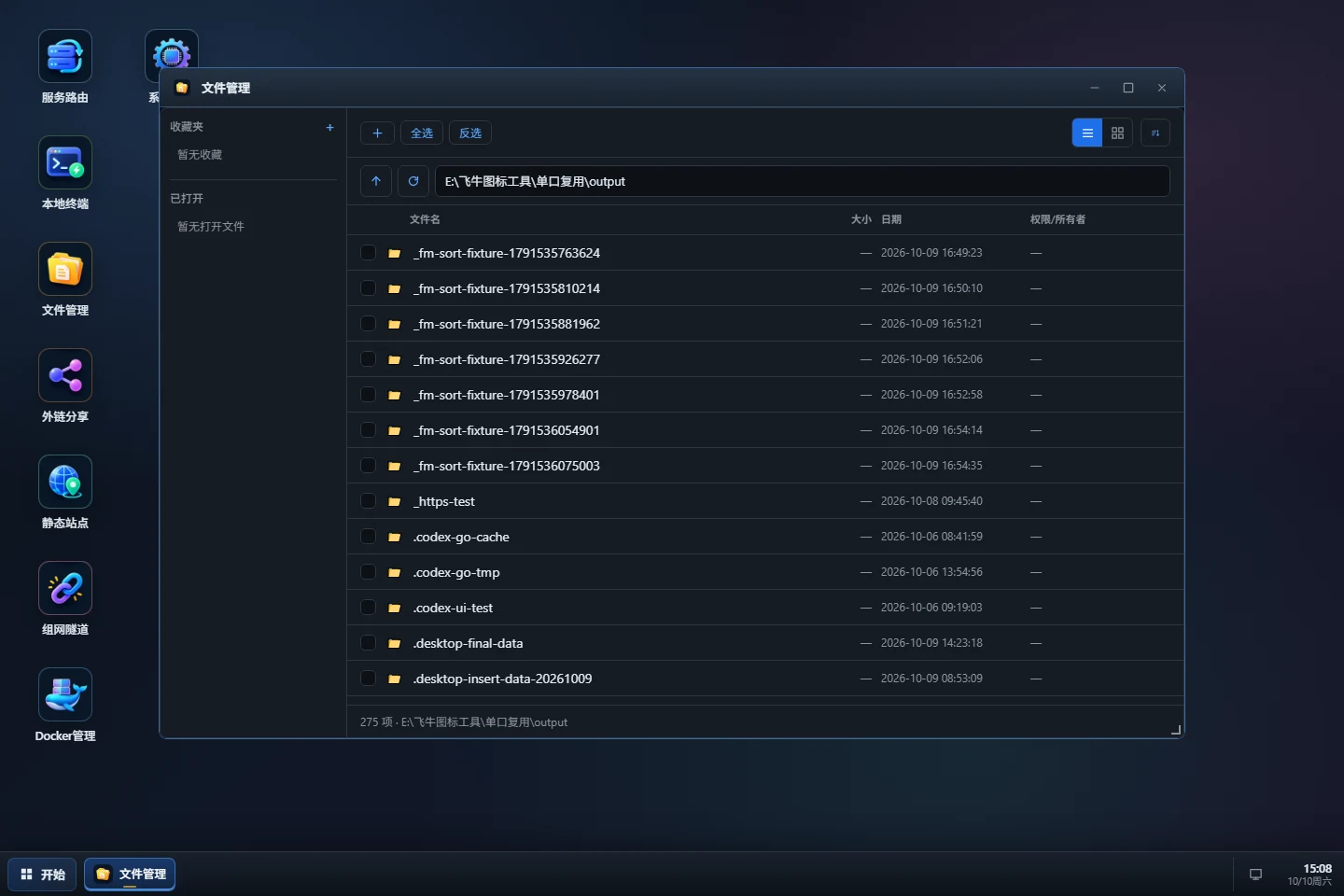The height and width of the screenshot is (896, 1344).
Task: Open the 文件管理 desktop icon
Action: [65, 270]
